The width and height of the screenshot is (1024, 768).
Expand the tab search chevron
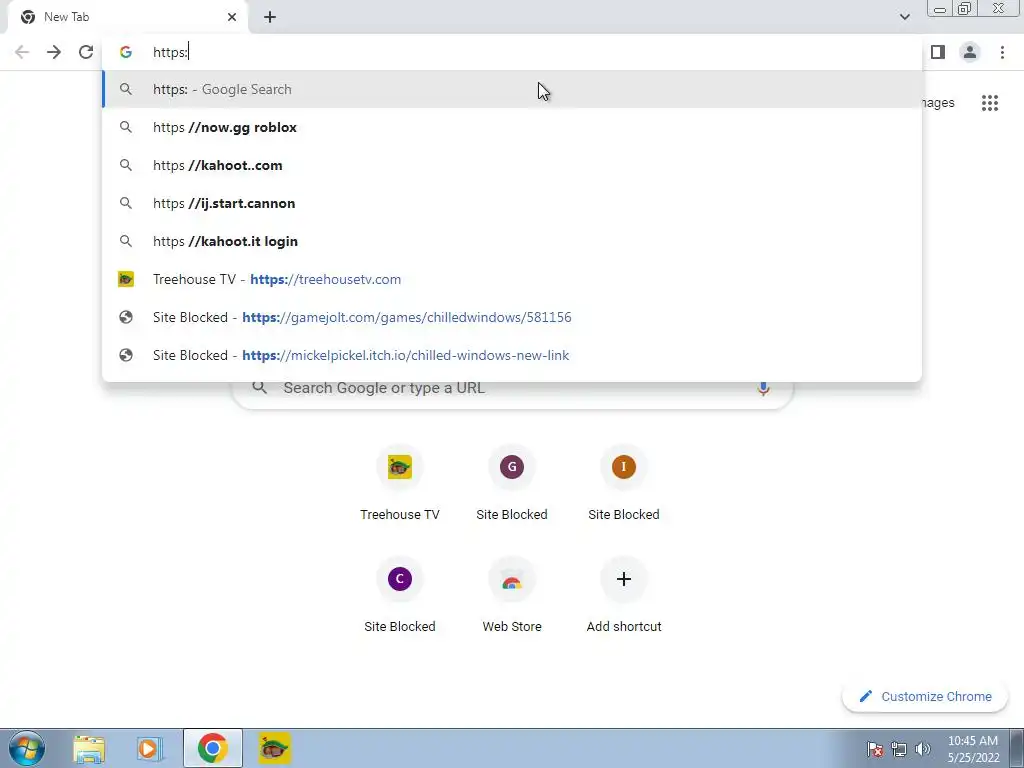(x=904, y=17)
